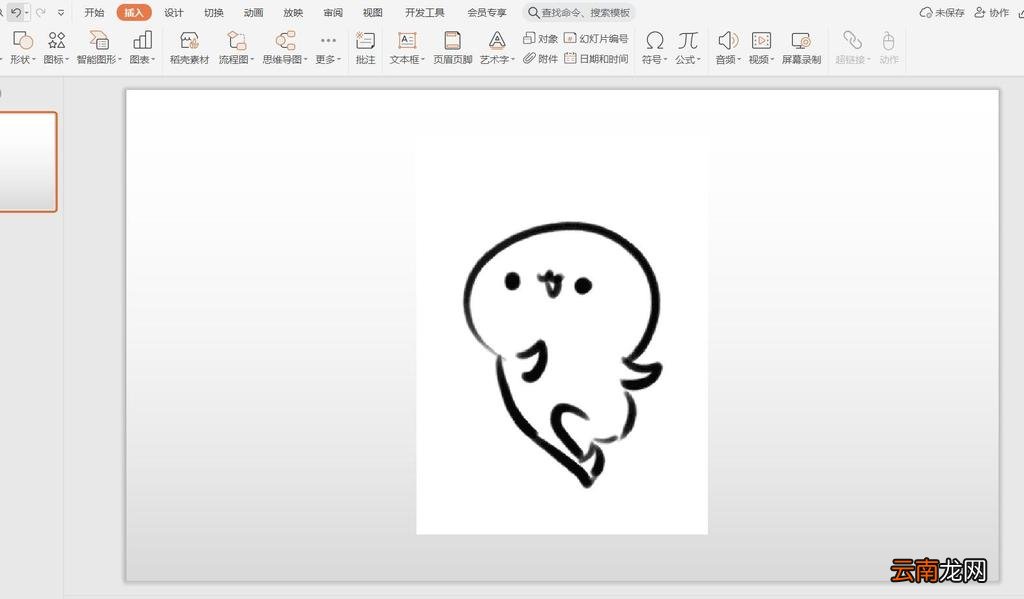
Task: Add a 批注 comment
Action: pyautogui.click(x=366, y=48)
